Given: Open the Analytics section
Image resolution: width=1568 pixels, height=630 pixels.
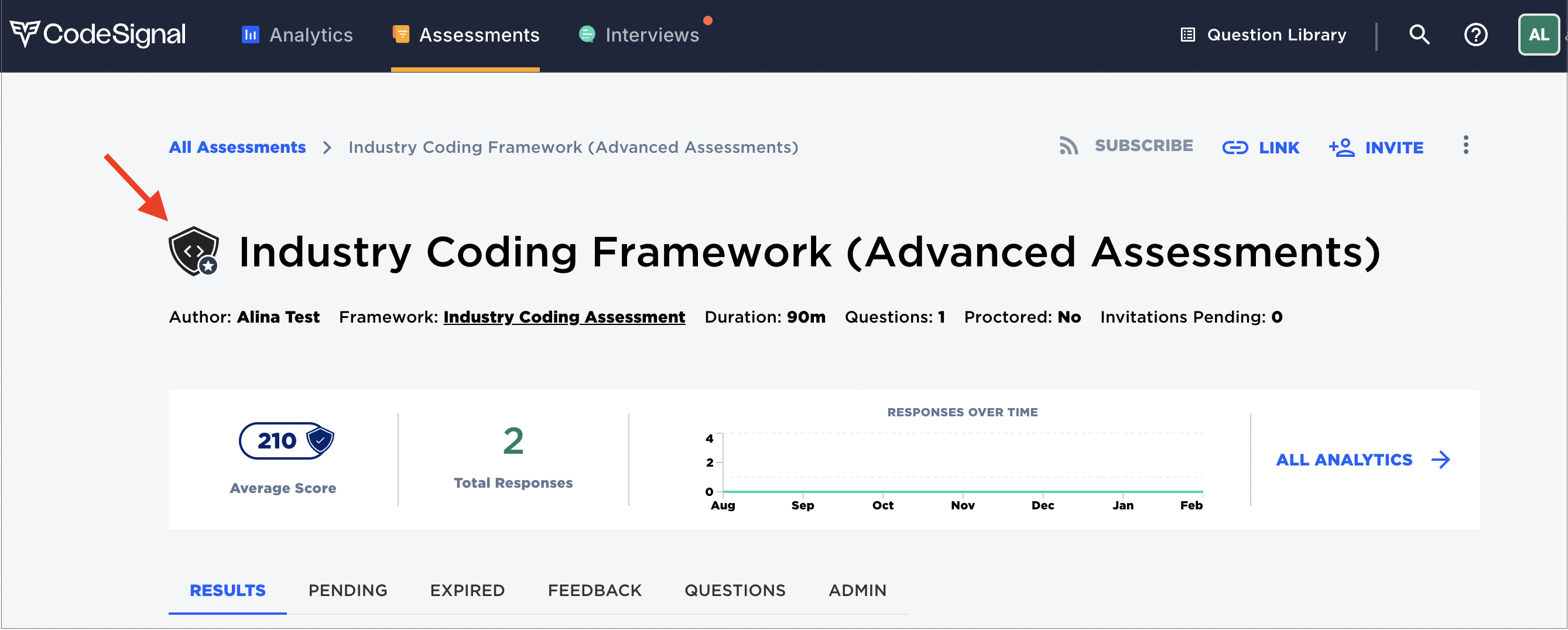Looking at the screenshot, I should [297, 35].
